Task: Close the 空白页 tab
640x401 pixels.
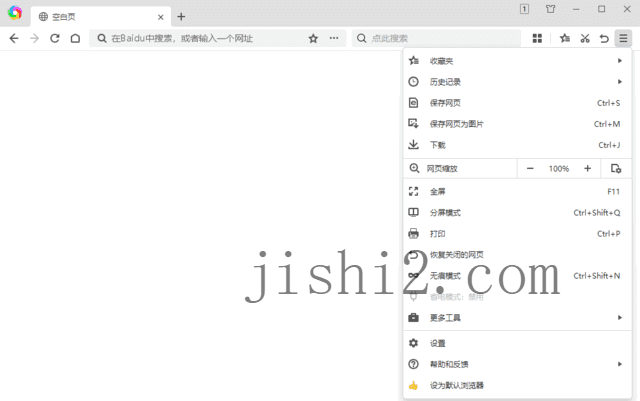Action: tap(161, 17)
